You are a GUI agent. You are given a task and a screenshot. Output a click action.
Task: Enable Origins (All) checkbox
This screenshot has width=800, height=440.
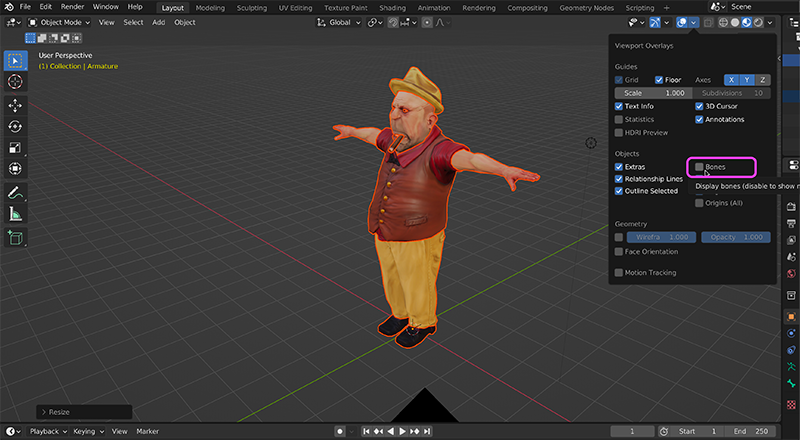click(699, 203)
